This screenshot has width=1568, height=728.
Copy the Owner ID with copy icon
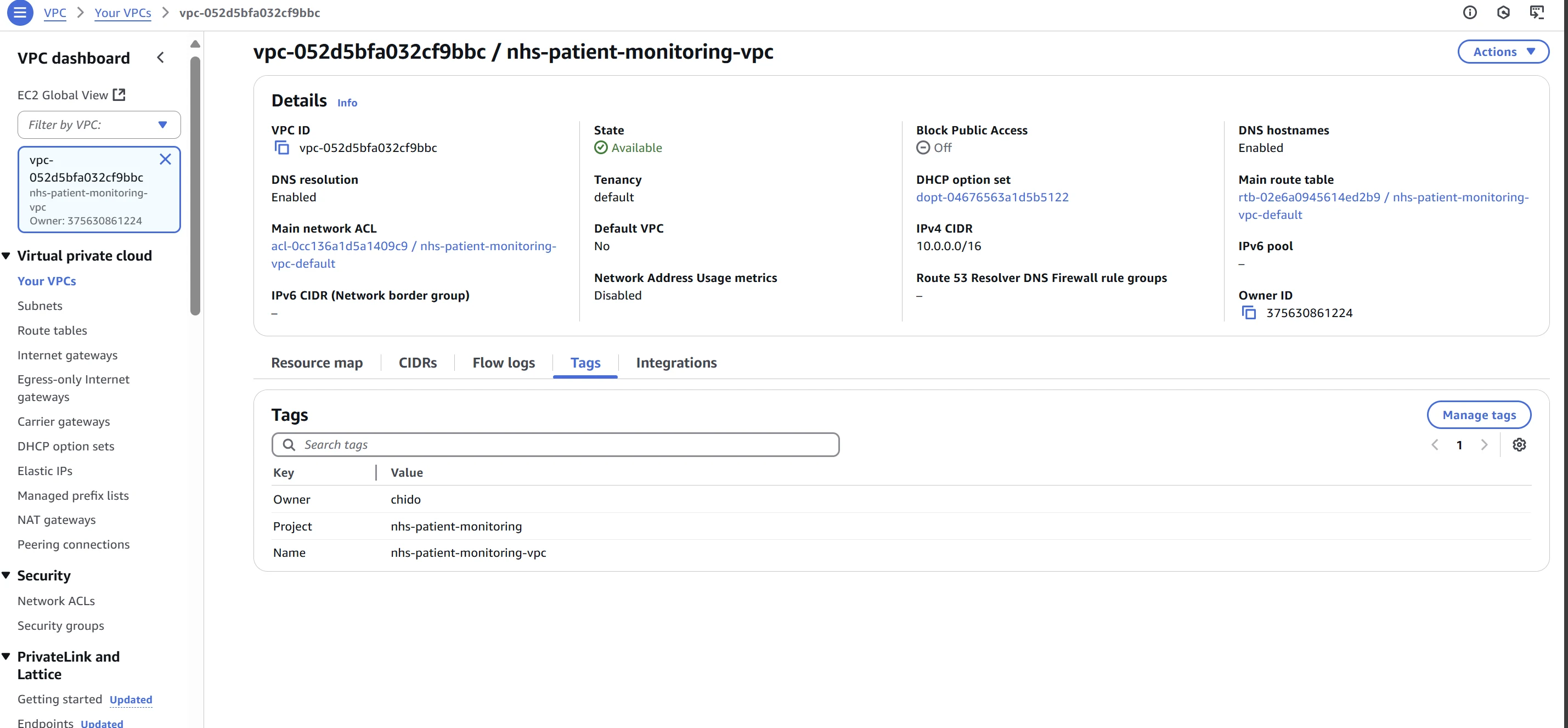pos(1249,313)
